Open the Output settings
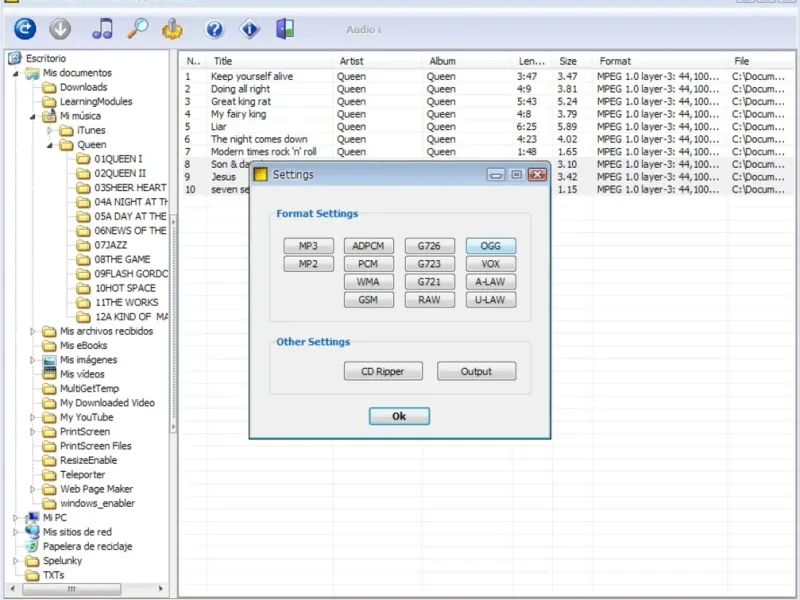The image size is (800, 600). (x=476, y=372)
